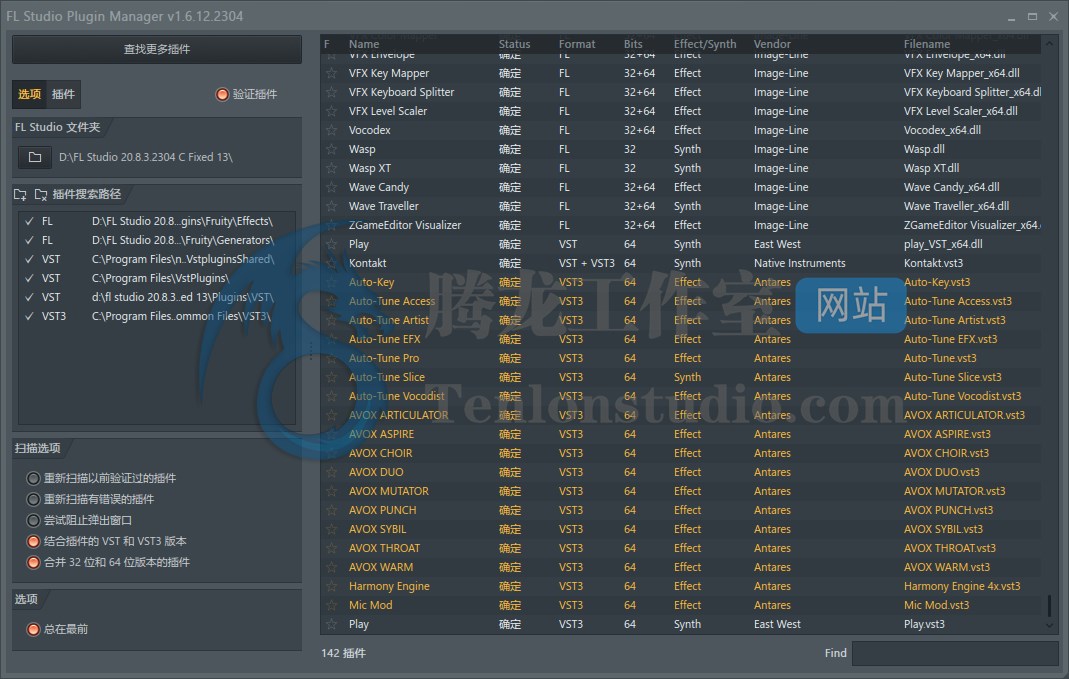1069x679 pixels.
Task: Click the second folder icon beside 插件搜索路径
Action: tap(41, 194)
